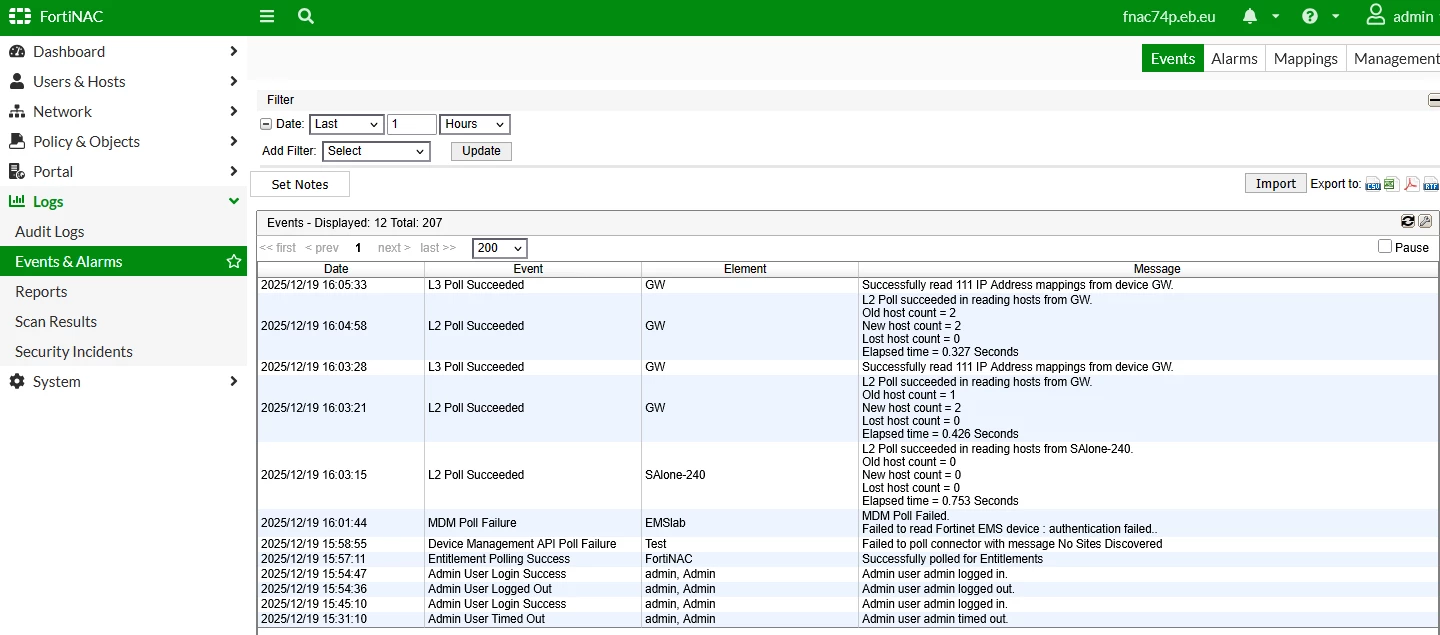Image resolution: width=1440 pixels, height=635 pixels.
Task: Switch to the Alarms tab
Action: click(x=1234, y=58)
